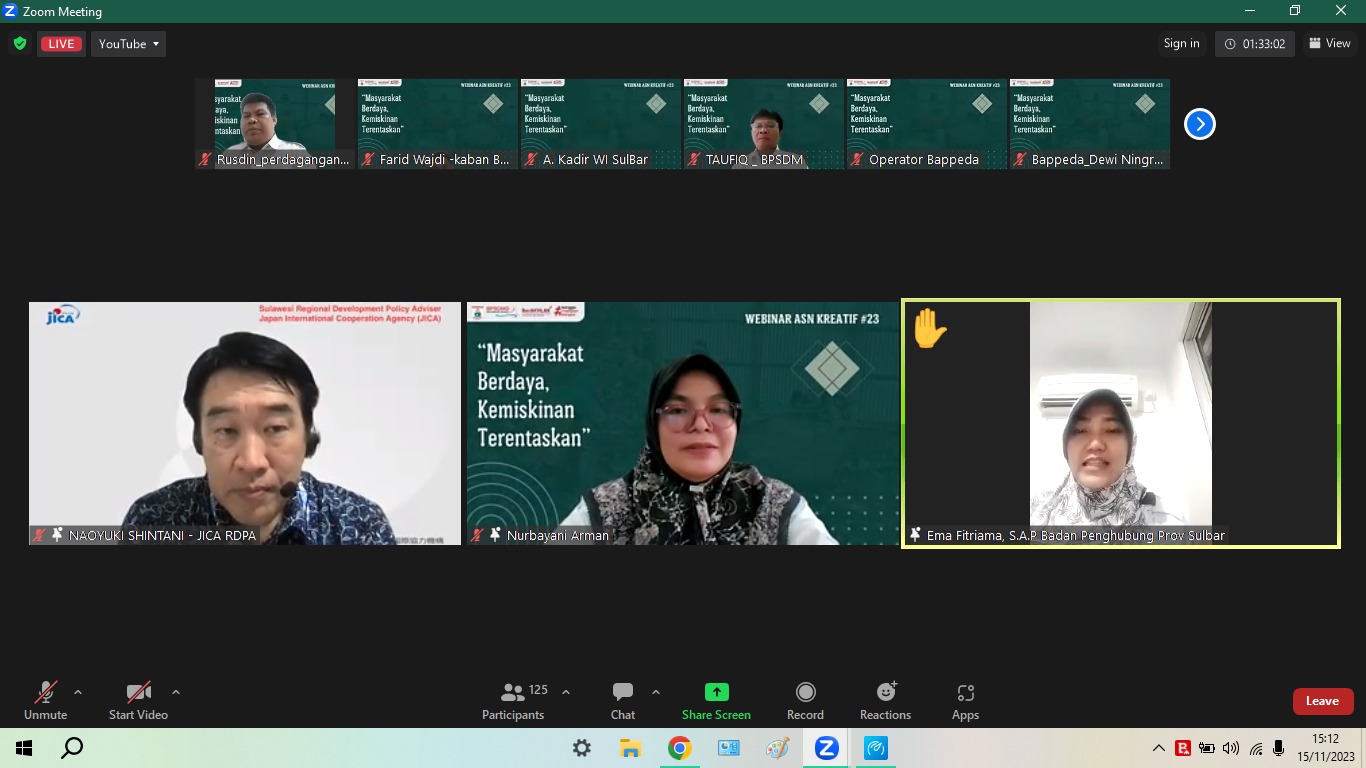The height and width of the screenshot is (768, 1366).
Task: Click the green encryption shield icon
Action: pos(20,44)
